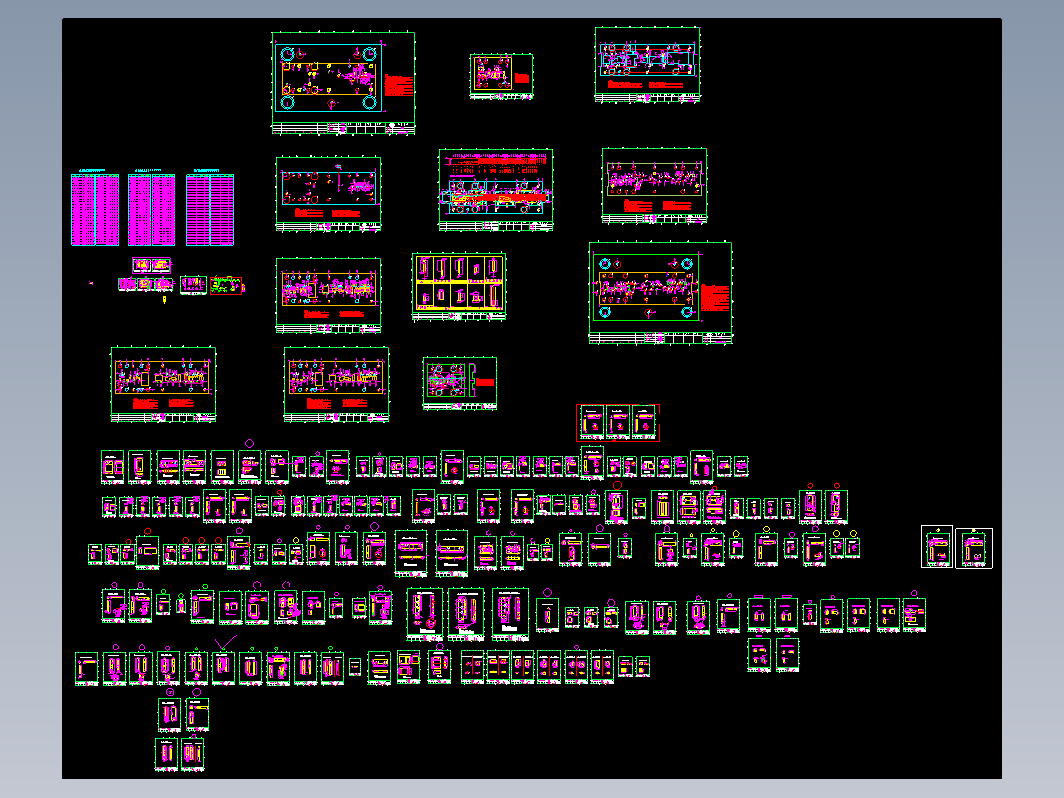The image size is (1064, 798).
Task: Select the magenta-bordered pair of small views
Action: 151,265
